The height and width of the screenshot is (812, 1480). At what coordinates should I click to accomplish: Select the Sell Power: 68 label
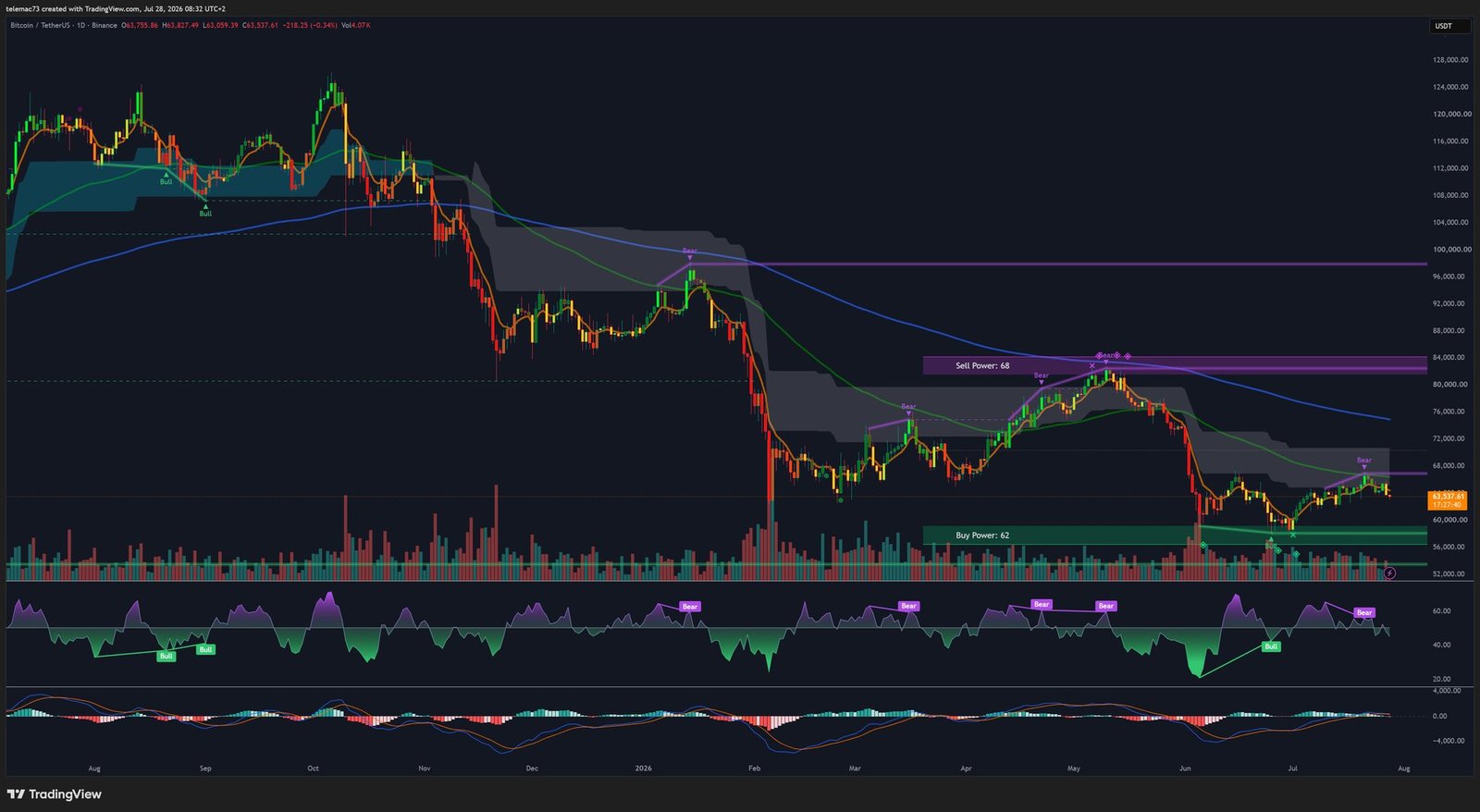pos(982,365)
